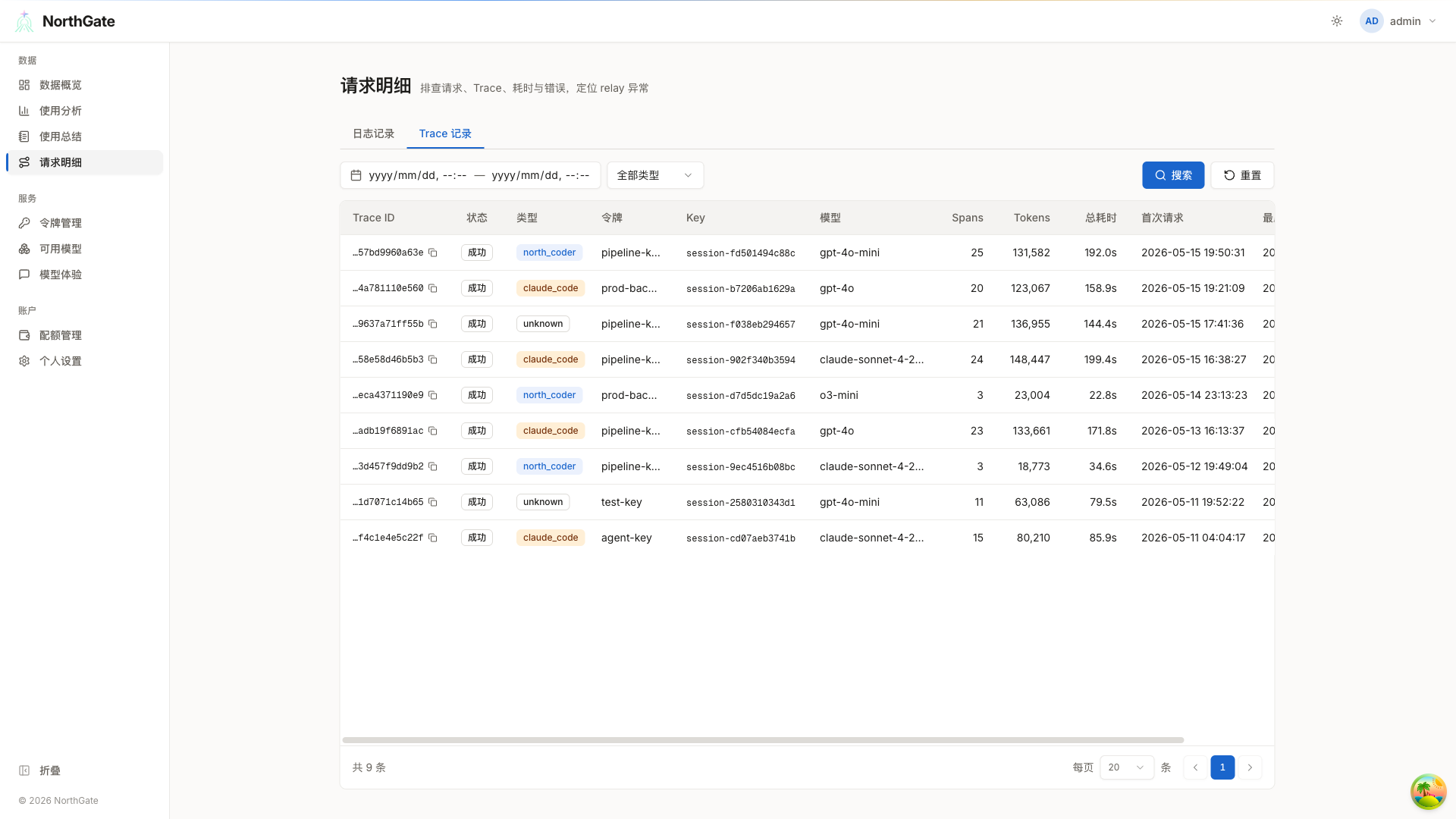
Task: Copy trace ID ending f4c1e4e5c22f
Action: click(x=433, y=538)
